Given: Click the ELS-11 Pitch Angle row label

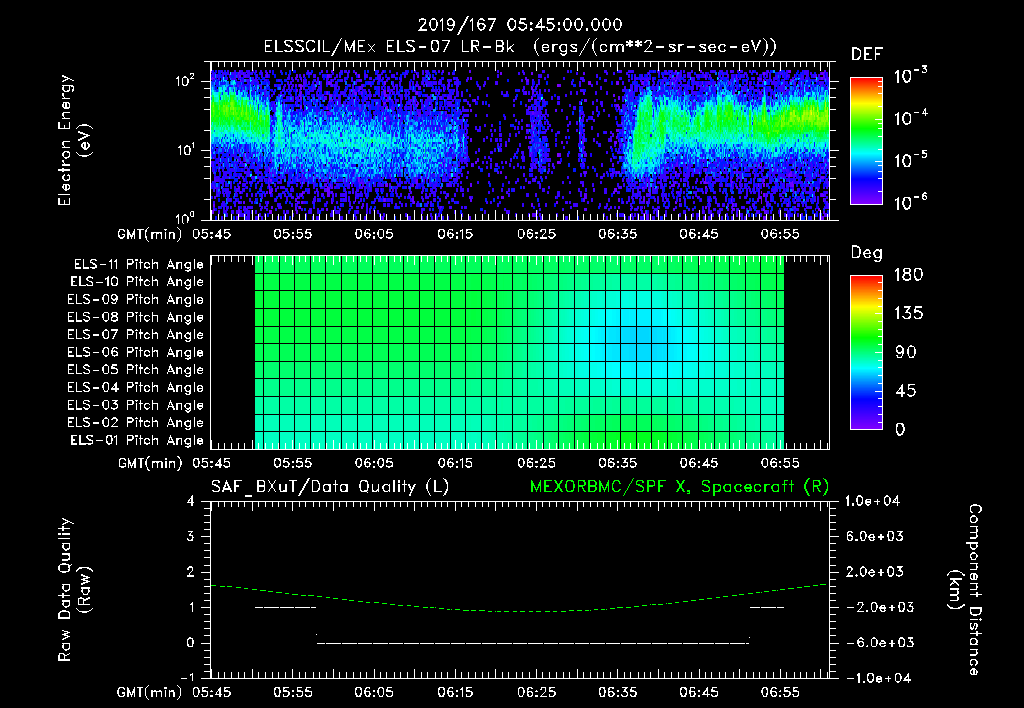Looking at the screenshot, I should point(138,265).
